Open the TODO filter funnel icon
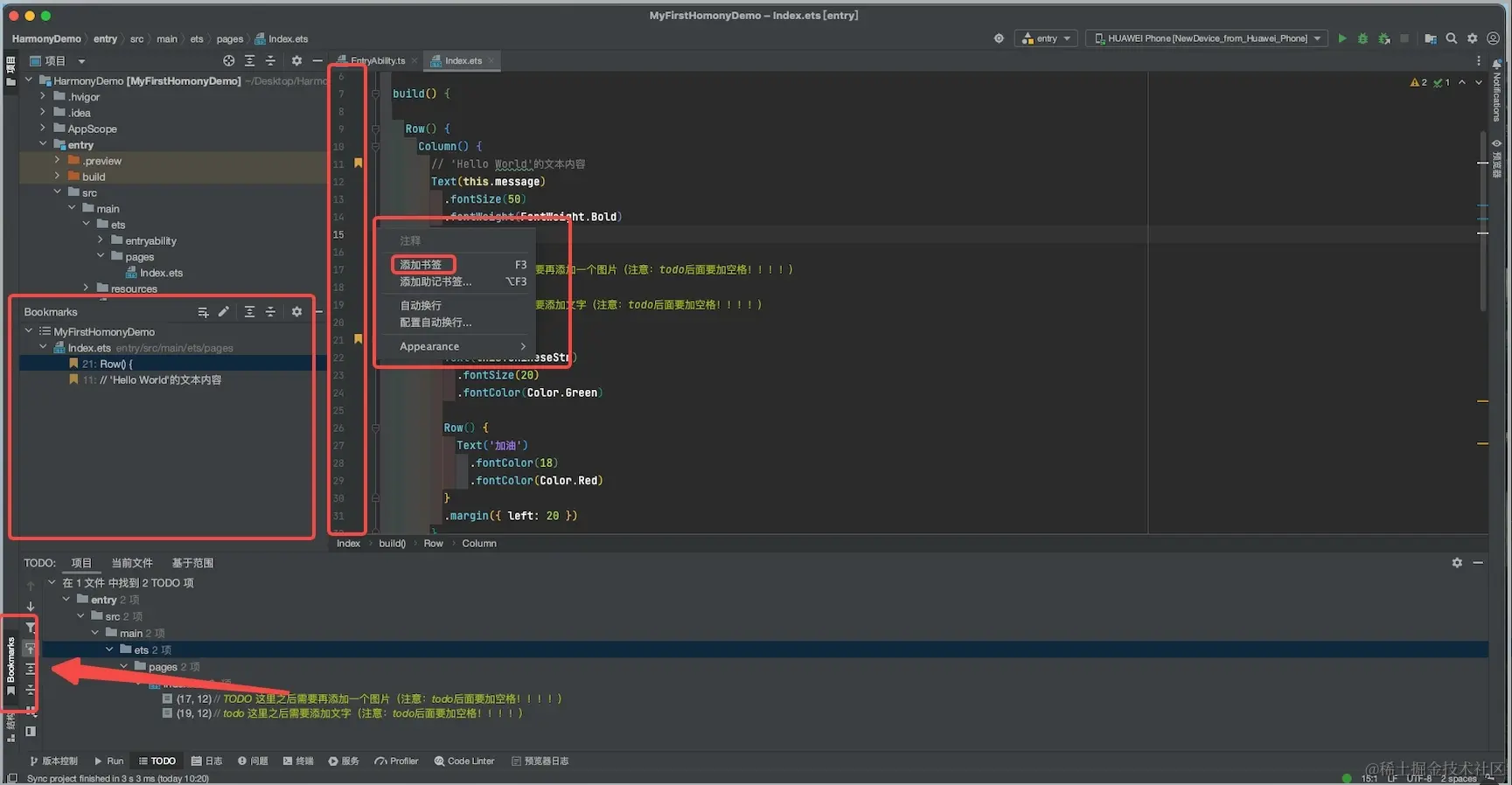The image size is (1512, 785). click(x=31, y=628)
